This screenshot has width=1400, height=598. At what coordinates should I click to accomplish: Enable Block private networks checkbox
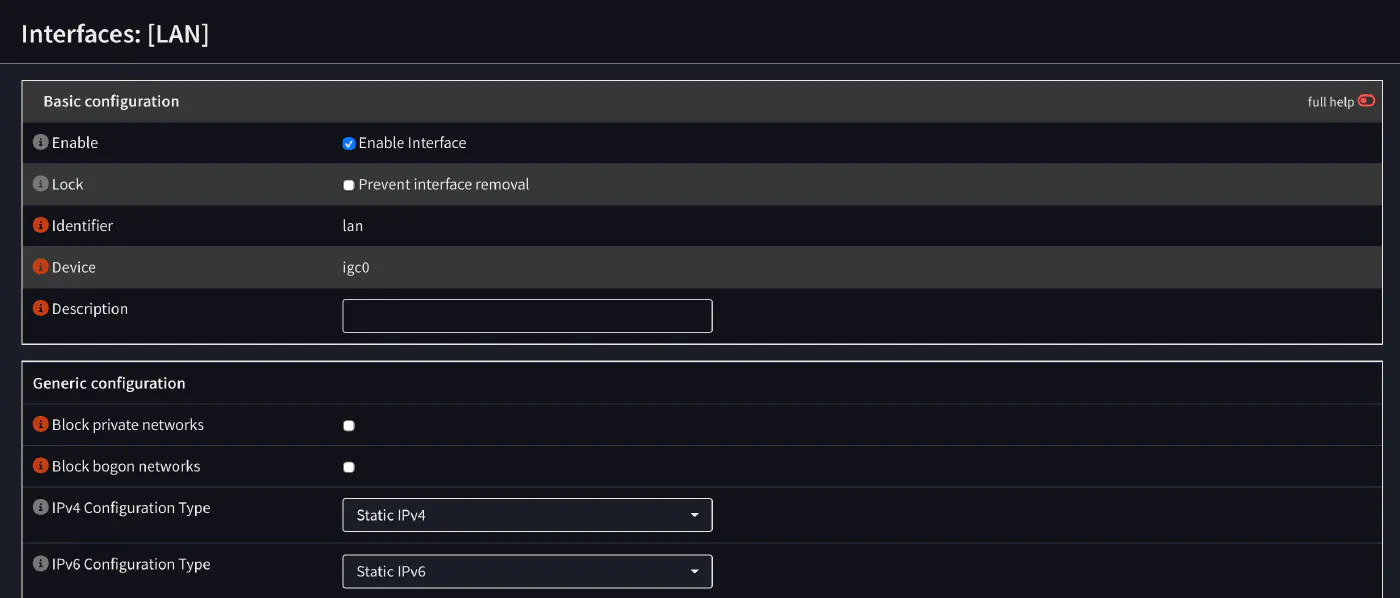tap(349, 426)
